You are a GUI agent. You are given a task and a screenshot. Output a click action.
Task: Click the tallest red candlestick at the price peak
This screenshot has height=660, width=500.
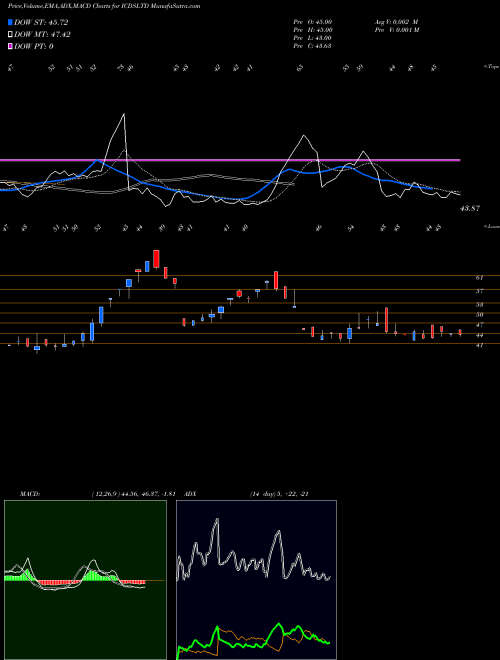[156, 259]
